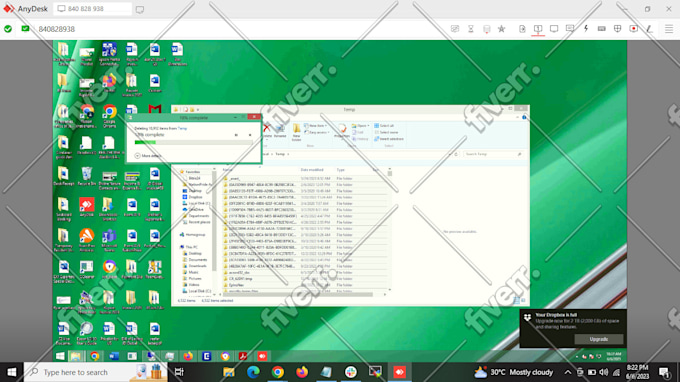Viewport: 680px width, 382px height.
Task: Open the ribbon Open dropdown
Action: click(x=361, y=126)
